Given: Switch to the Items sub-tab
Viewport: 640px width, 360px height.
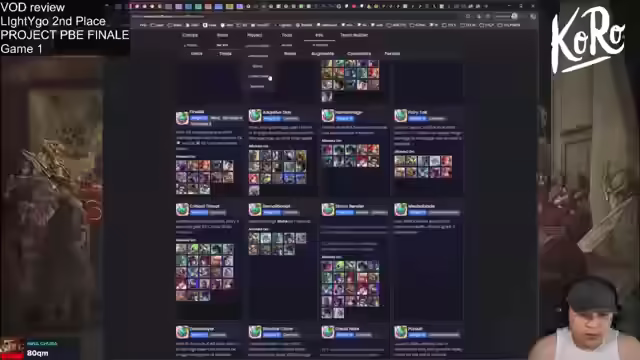Looking at the screenshot, I should tap(290, 53).
